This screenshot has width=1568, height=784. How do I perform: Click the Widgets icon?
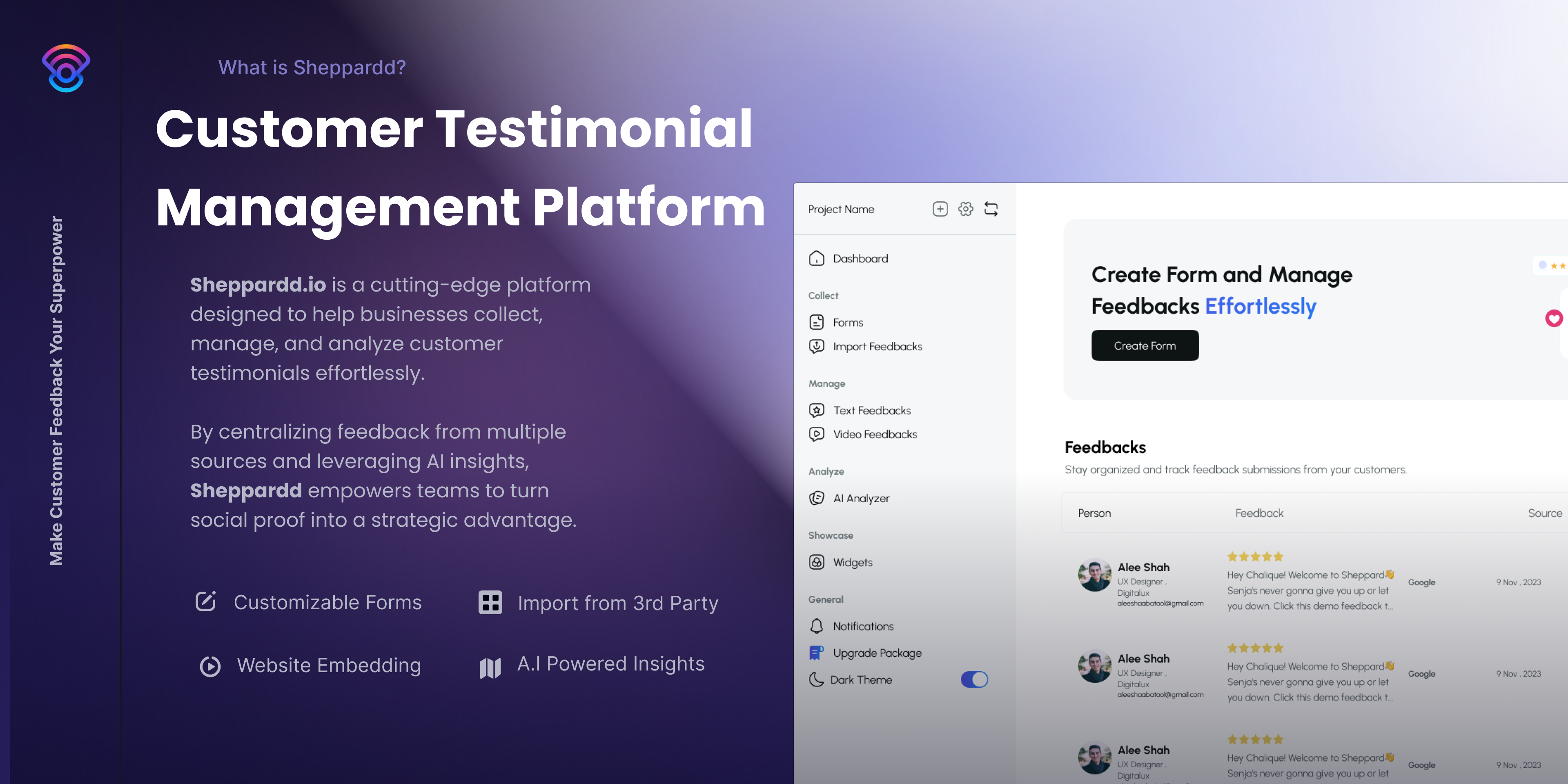coord(816,562)
